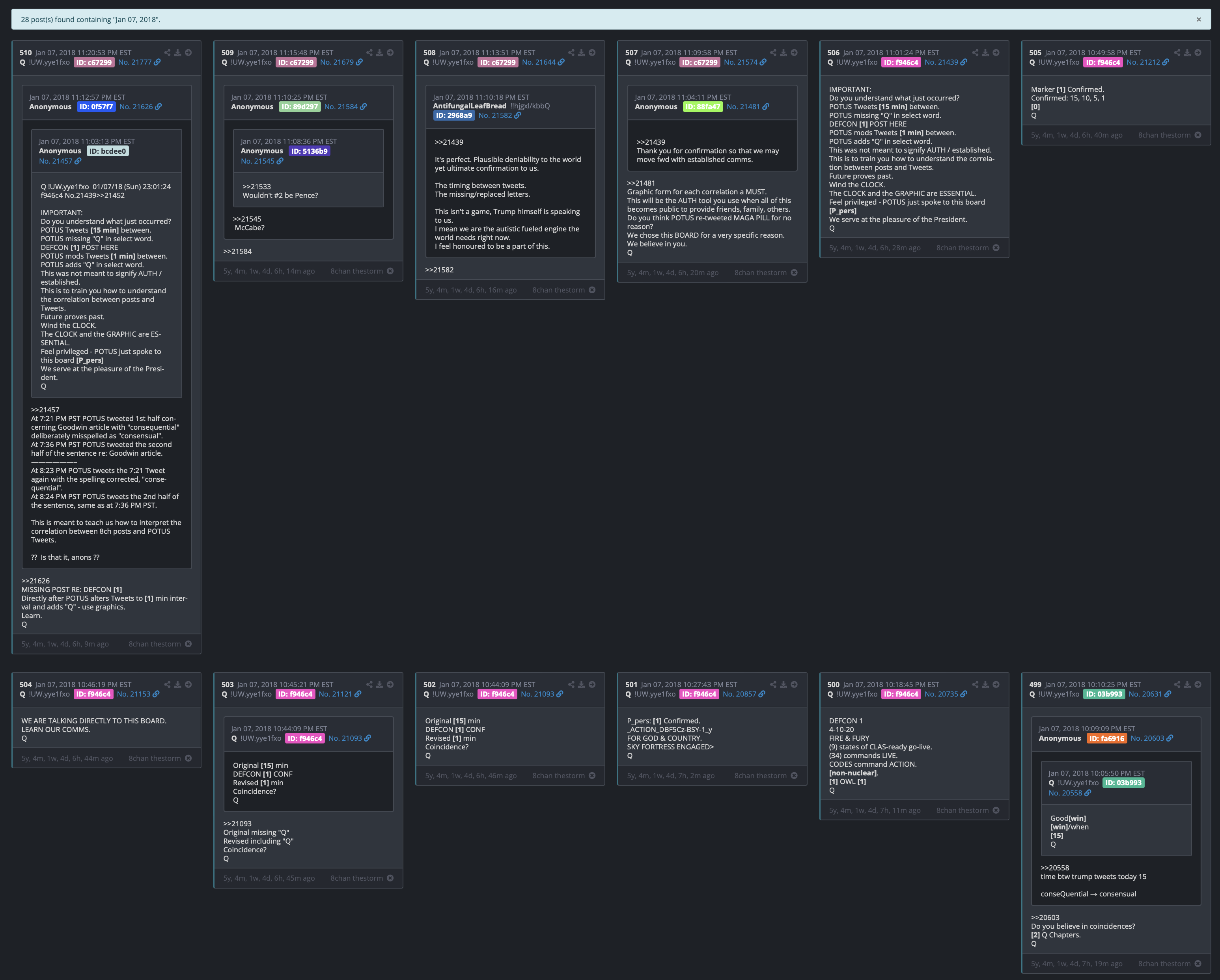This screenshot has width=1220, height=980.
Task: Click the share icon on post 504
Action: pyautogui.click(x=167, y=685)
